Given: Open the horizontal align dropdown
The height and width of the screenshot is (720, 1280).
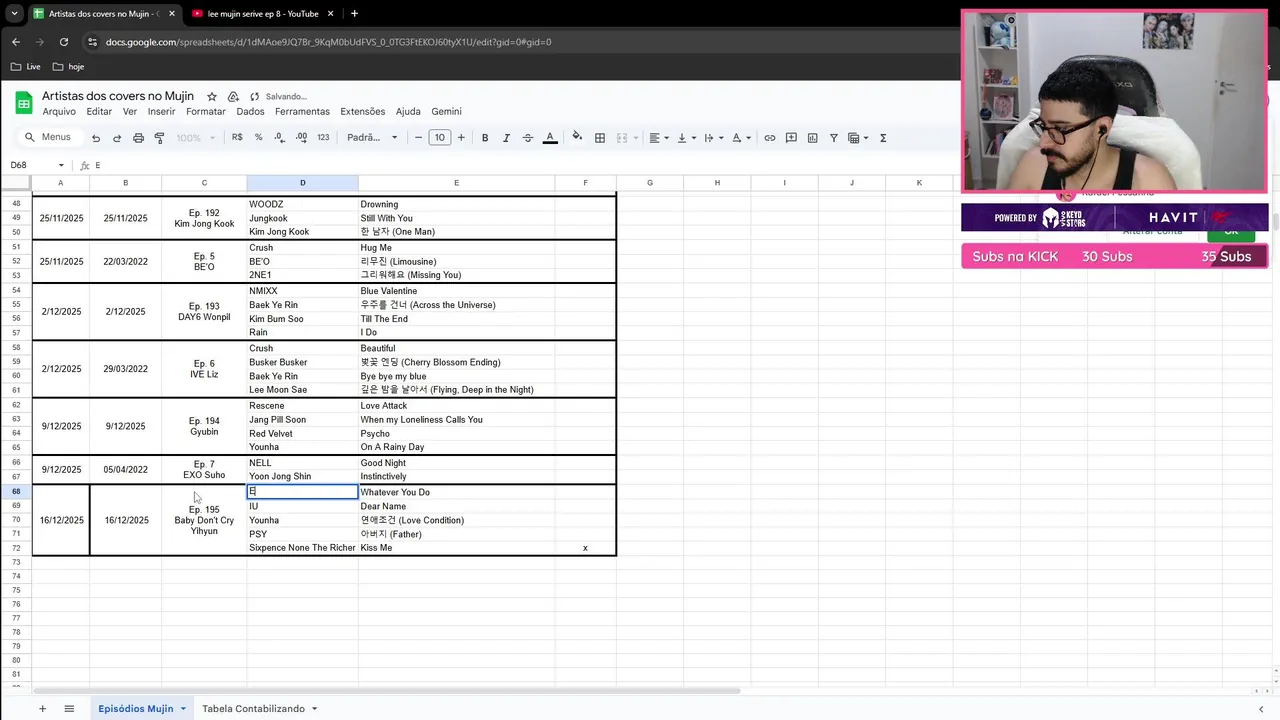Looking at the screenshot, I should click(658, 138).
